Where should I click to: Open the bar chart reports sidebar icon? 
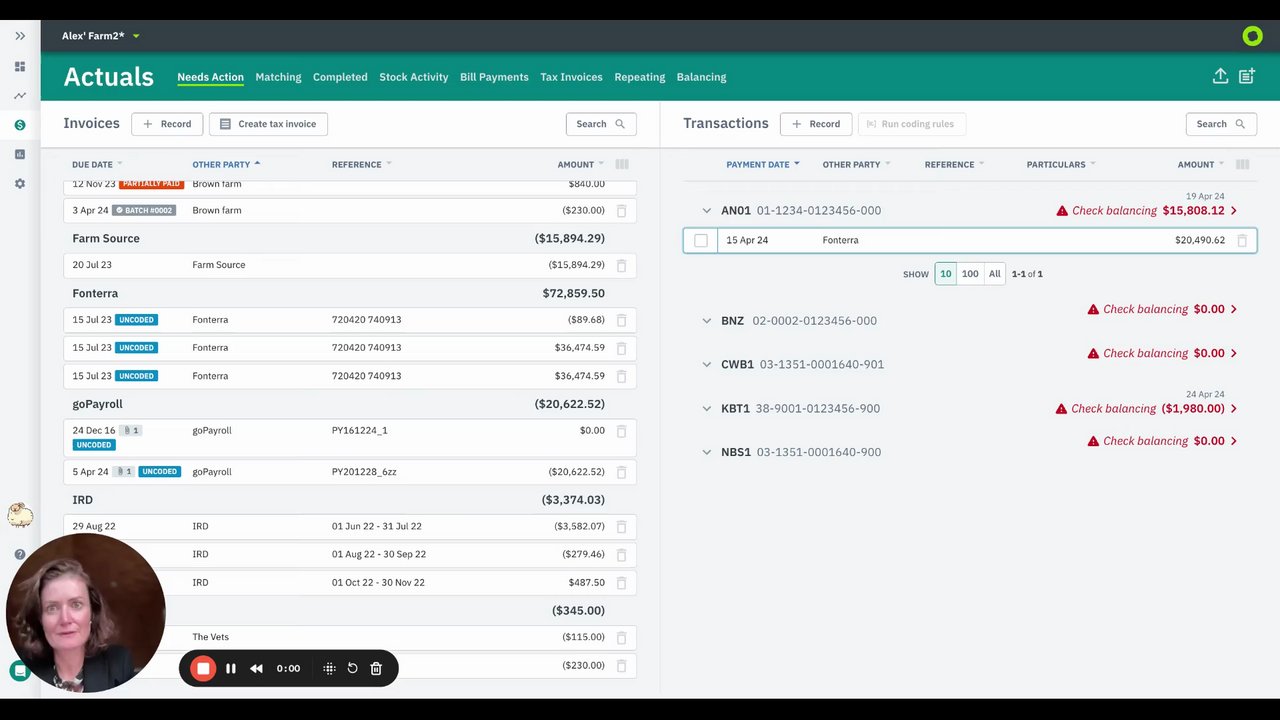coord(20,154)
